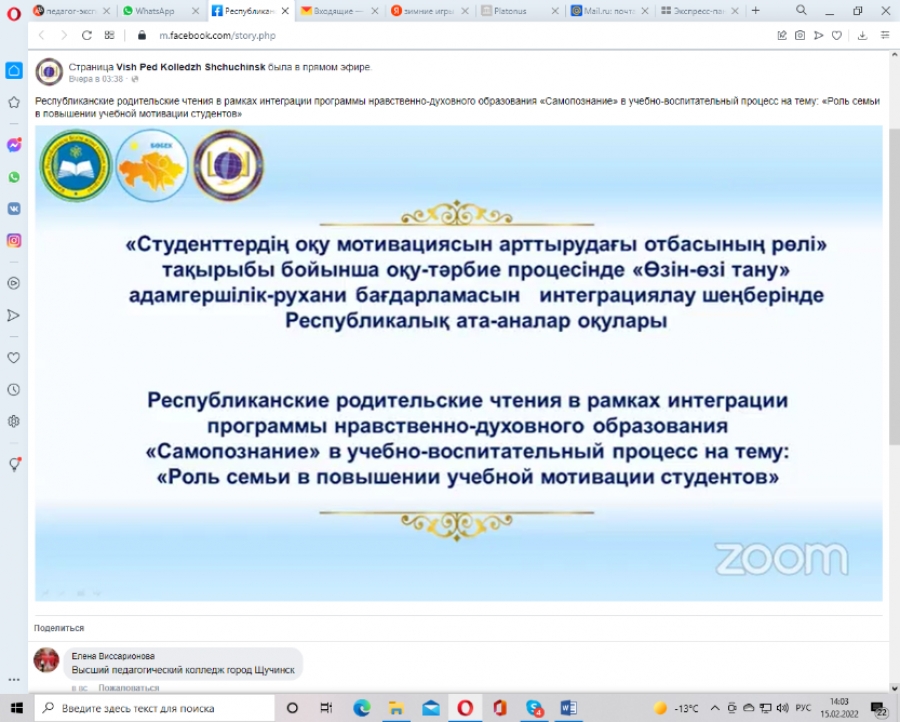
Task: Open Task View on taskbar
Action: click(326, 708)
